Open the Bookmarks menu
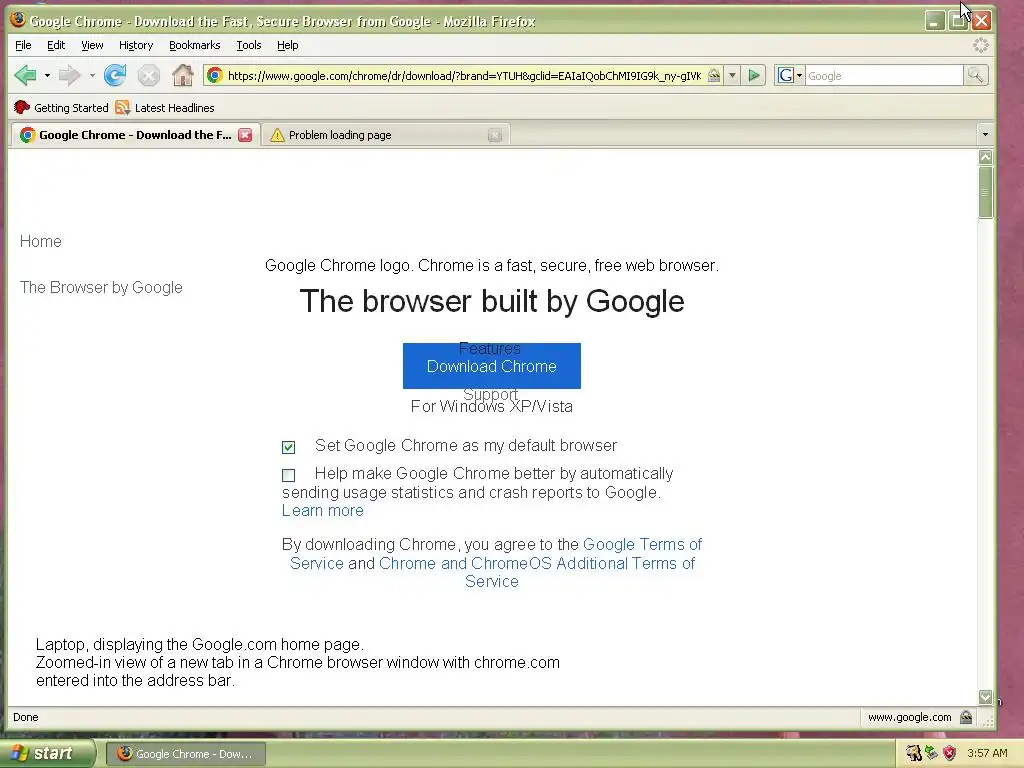 tap(195, 45)
